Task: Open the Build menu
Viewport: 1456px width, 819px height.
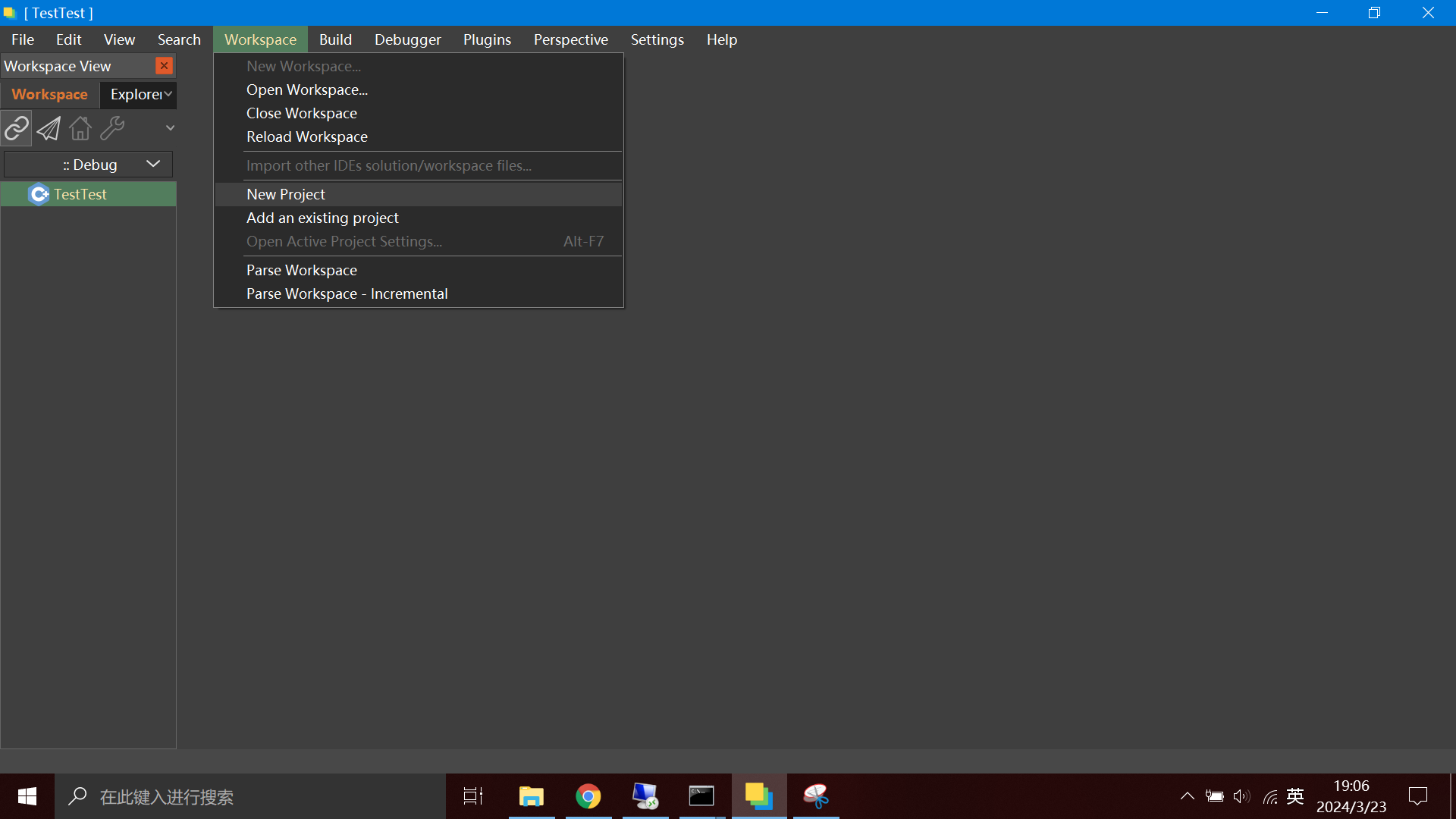Action: 335,39
